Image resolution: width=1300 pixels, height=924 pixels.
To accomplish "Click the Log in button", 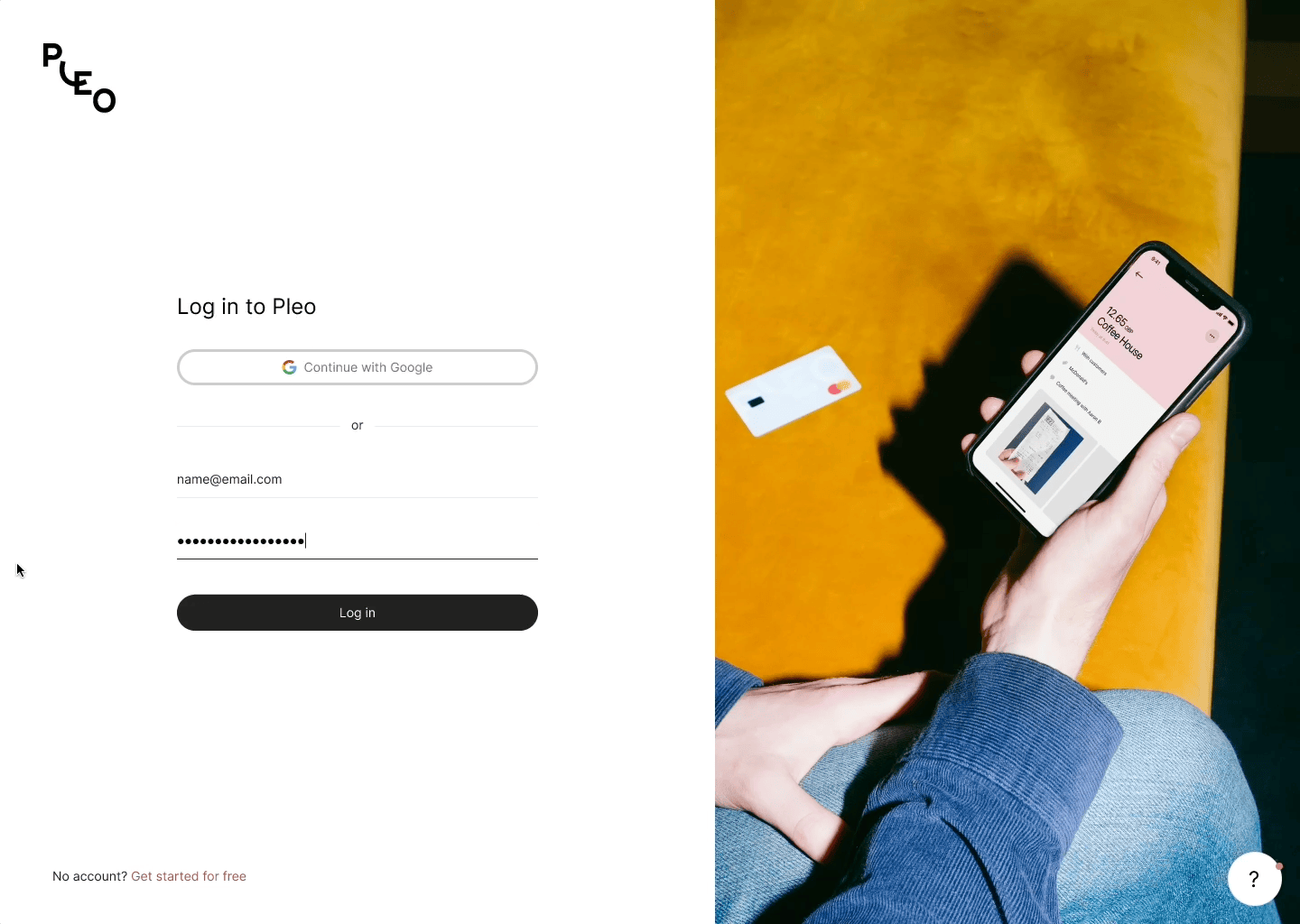I will (357, 613).
